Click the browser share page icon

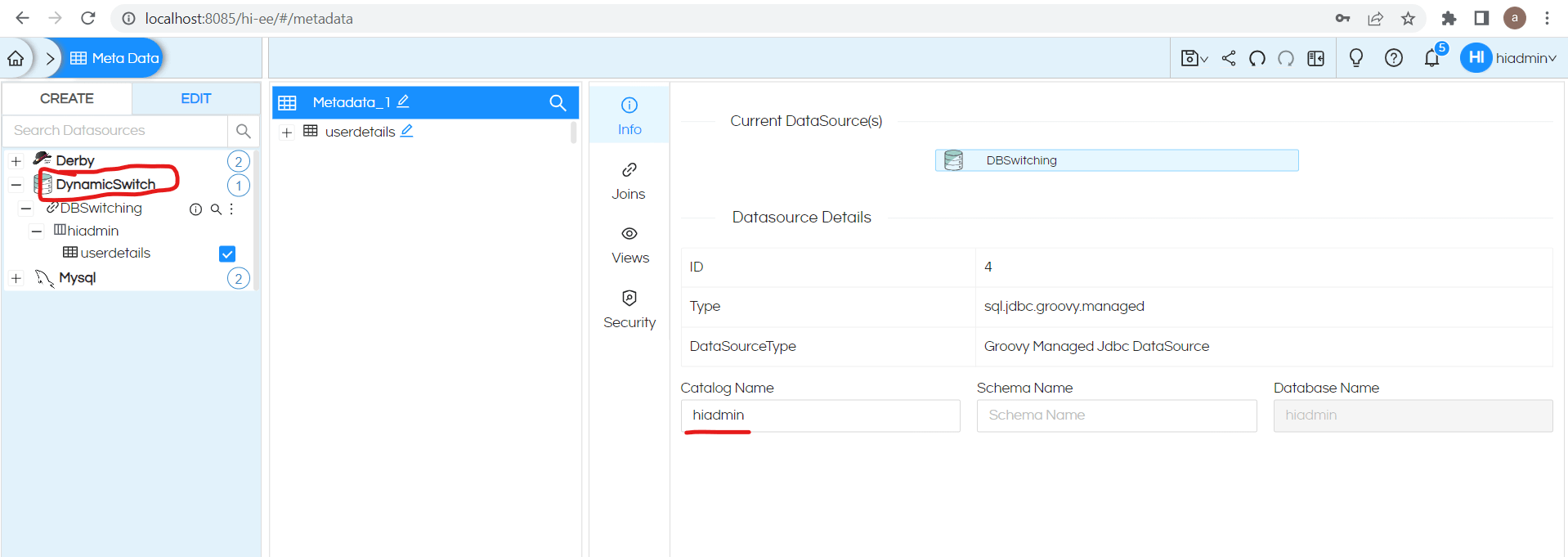[1376, 18]
